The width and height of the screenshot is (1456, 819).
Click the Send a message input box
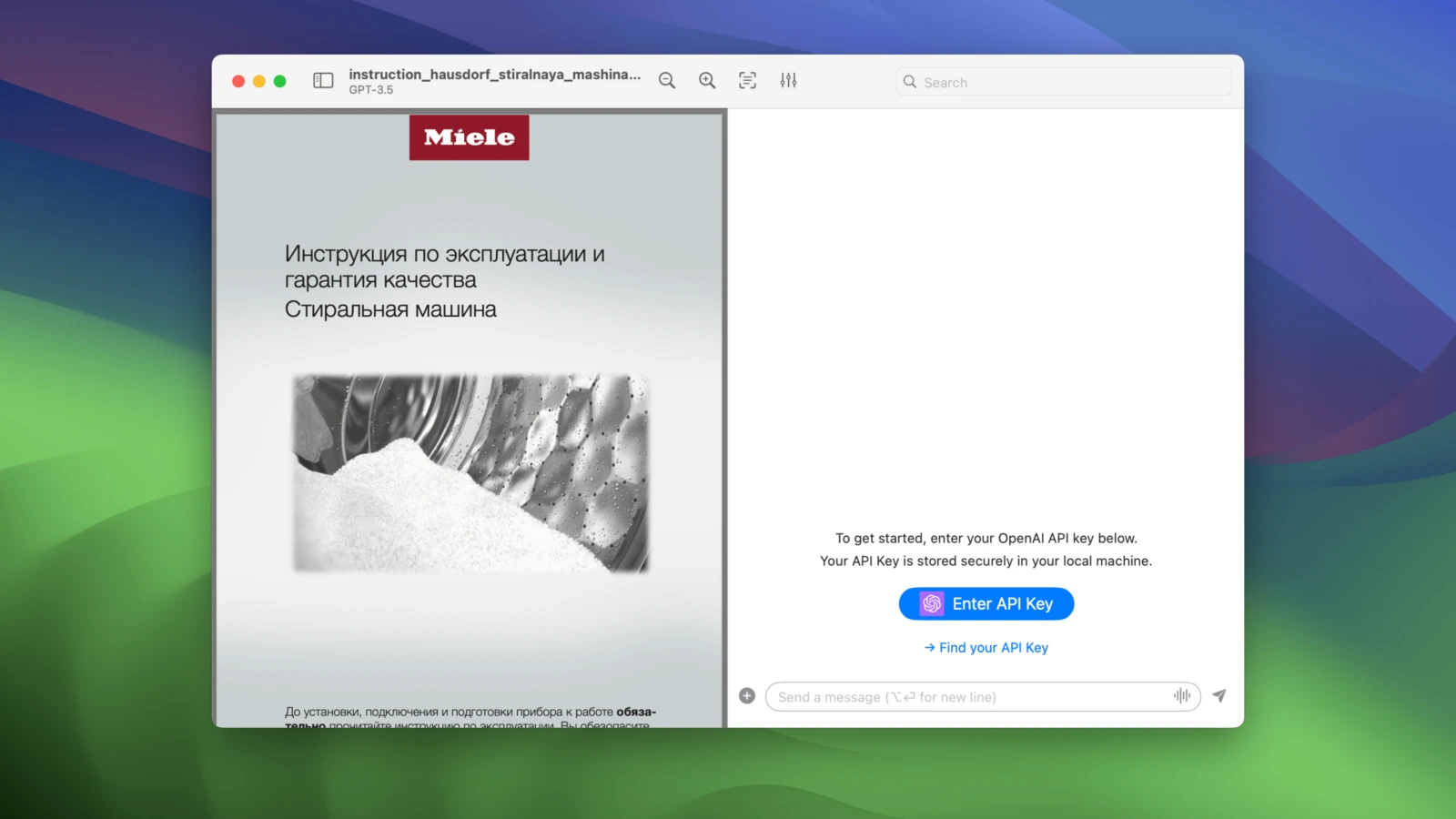969,697
